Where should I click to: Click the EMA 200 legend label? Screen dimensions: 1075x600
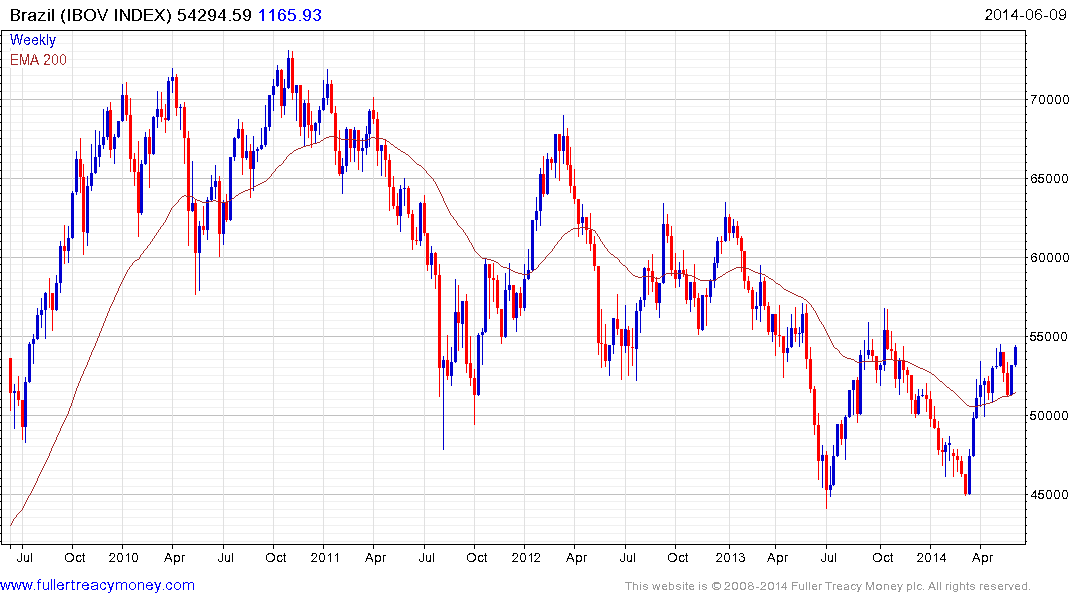click(x=38, y=60)
